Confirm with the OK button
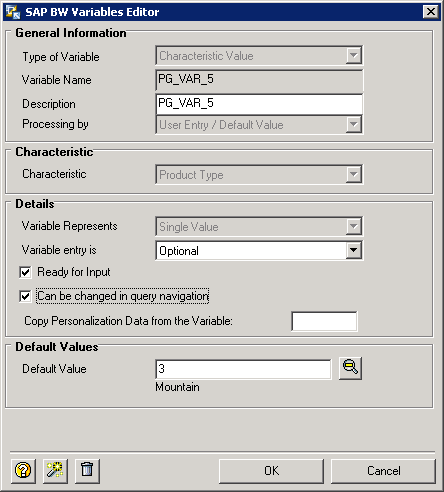 [271, 471]
